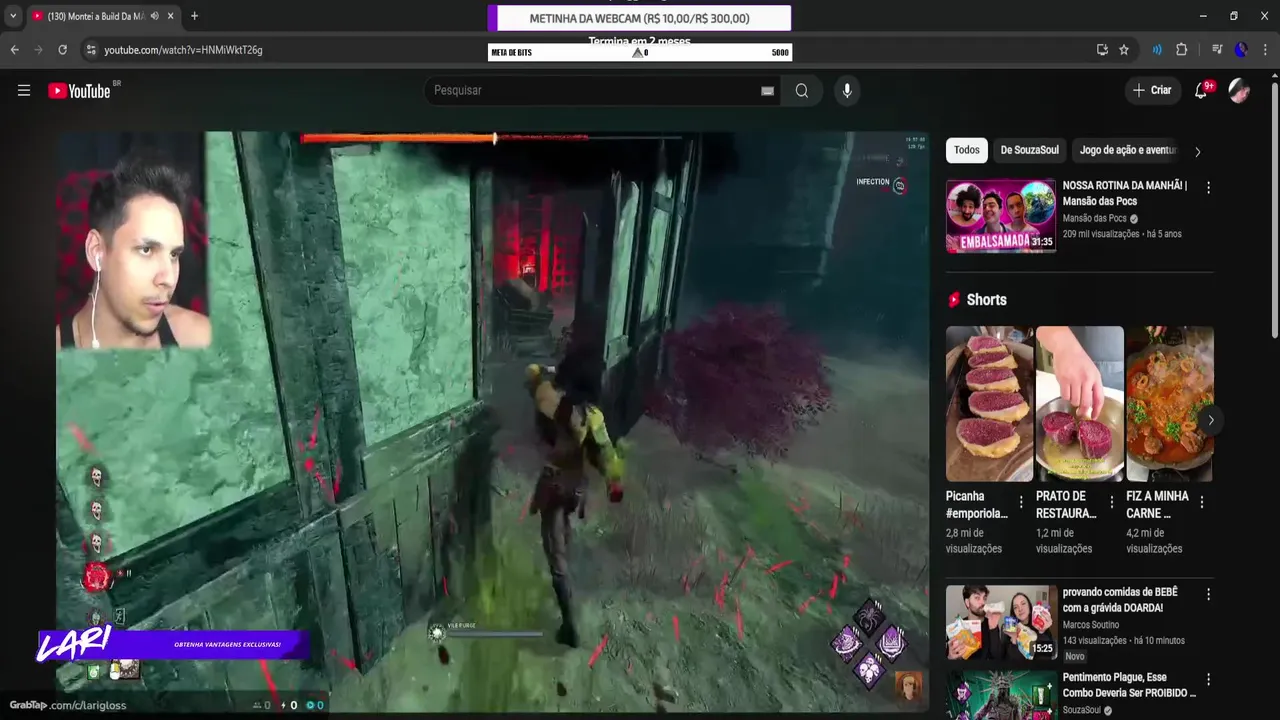This screenshot has width=1280, height=720.
Task: Open YouTube notifications bell
Action: tap(1202, 91)
